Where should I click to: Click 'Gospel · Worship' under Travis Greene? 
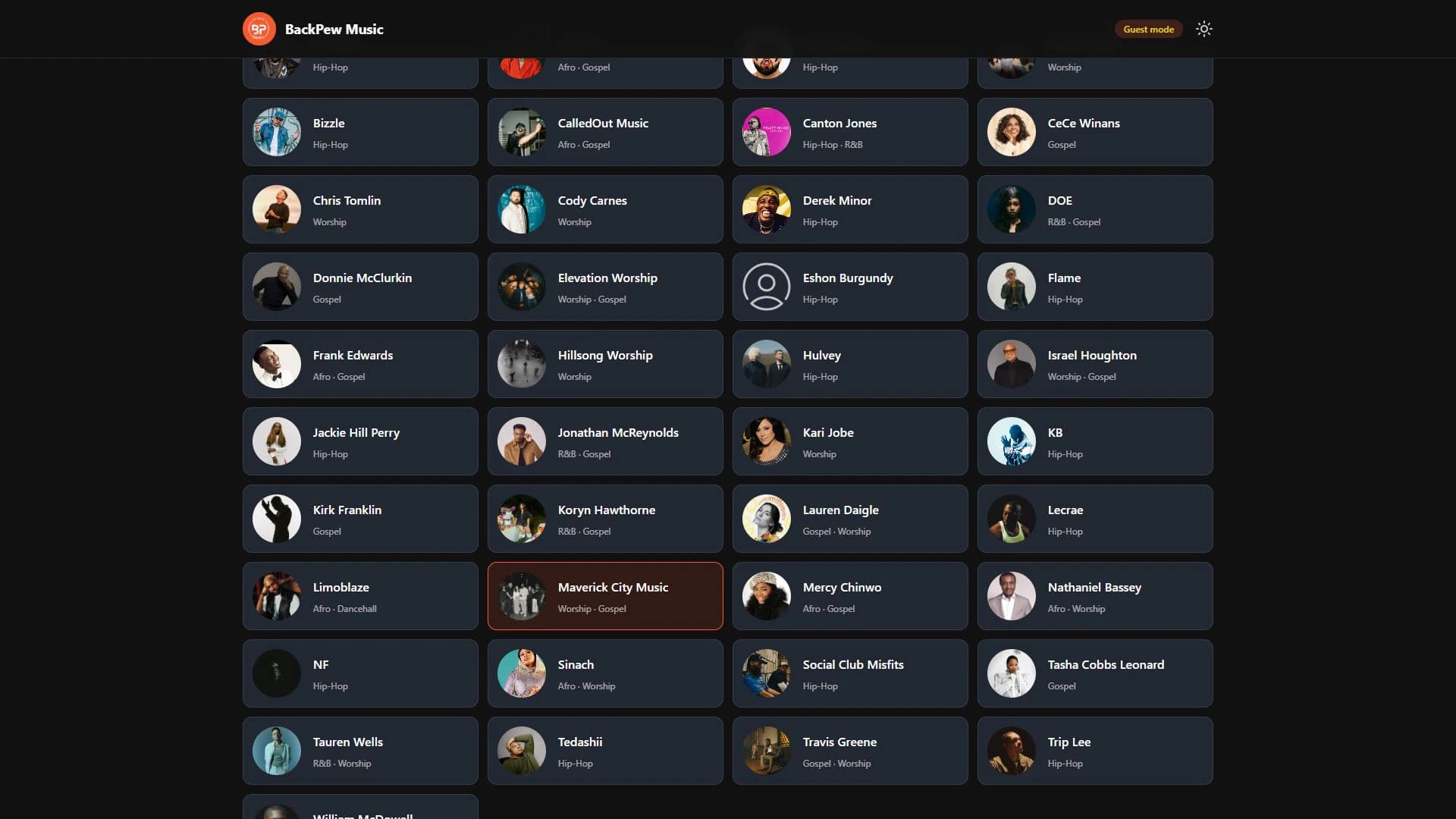coord(836,764)
